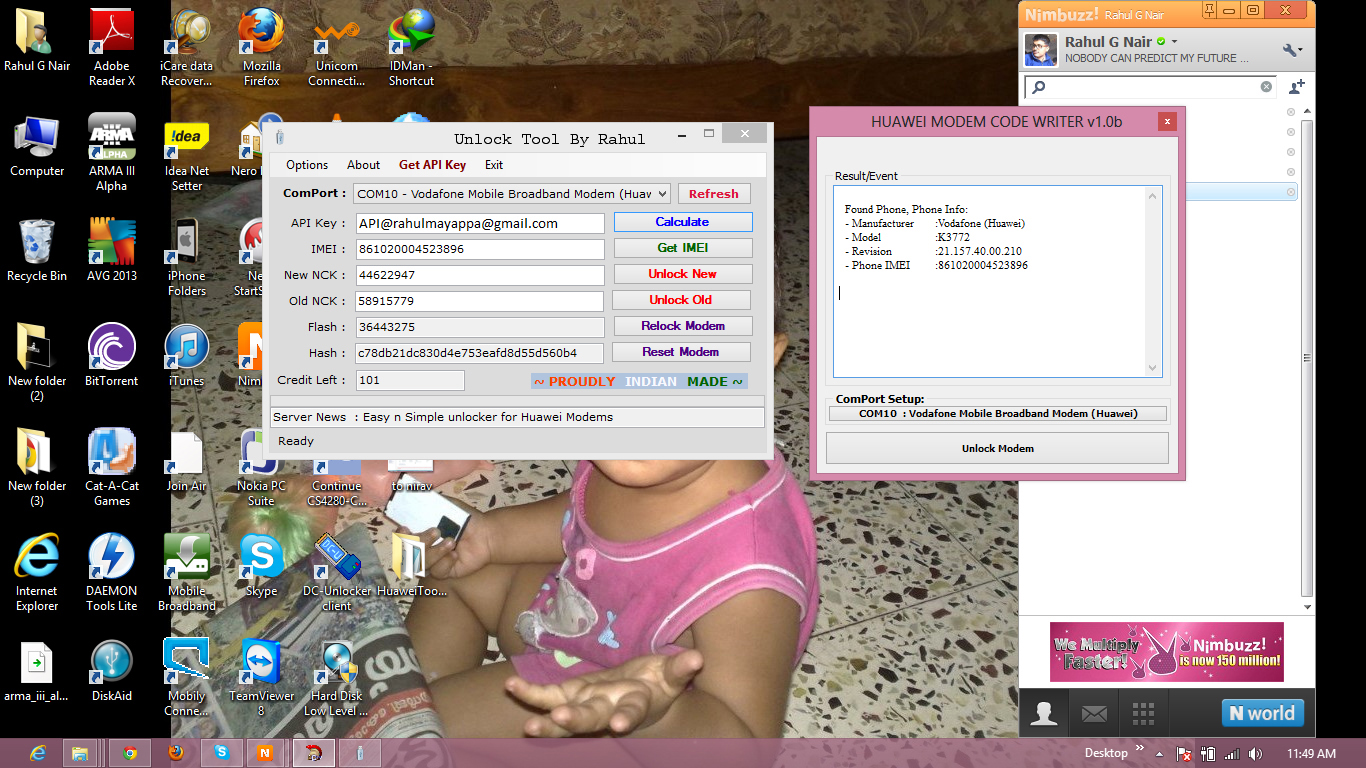
Task: Open Internet Explorer desktop icon
Action: click(x=37, y=572)
